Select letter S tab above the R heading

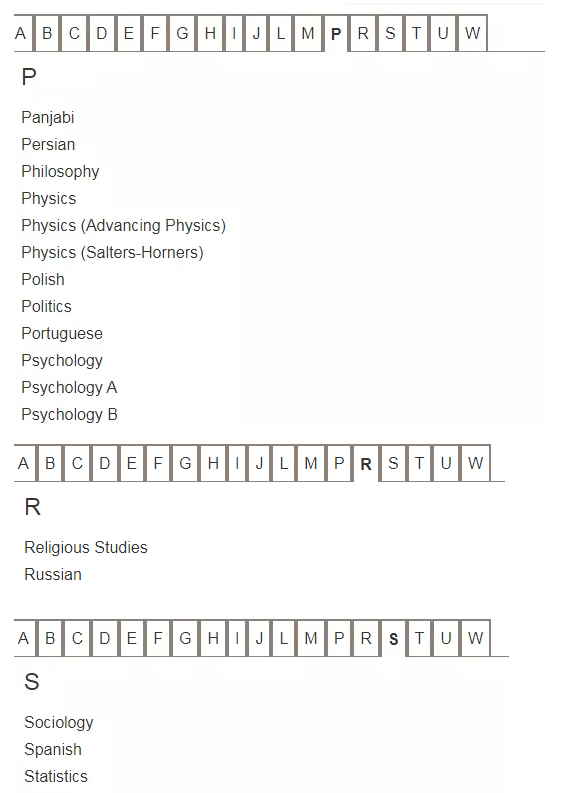pyautogui.click(x=393, y=463)
